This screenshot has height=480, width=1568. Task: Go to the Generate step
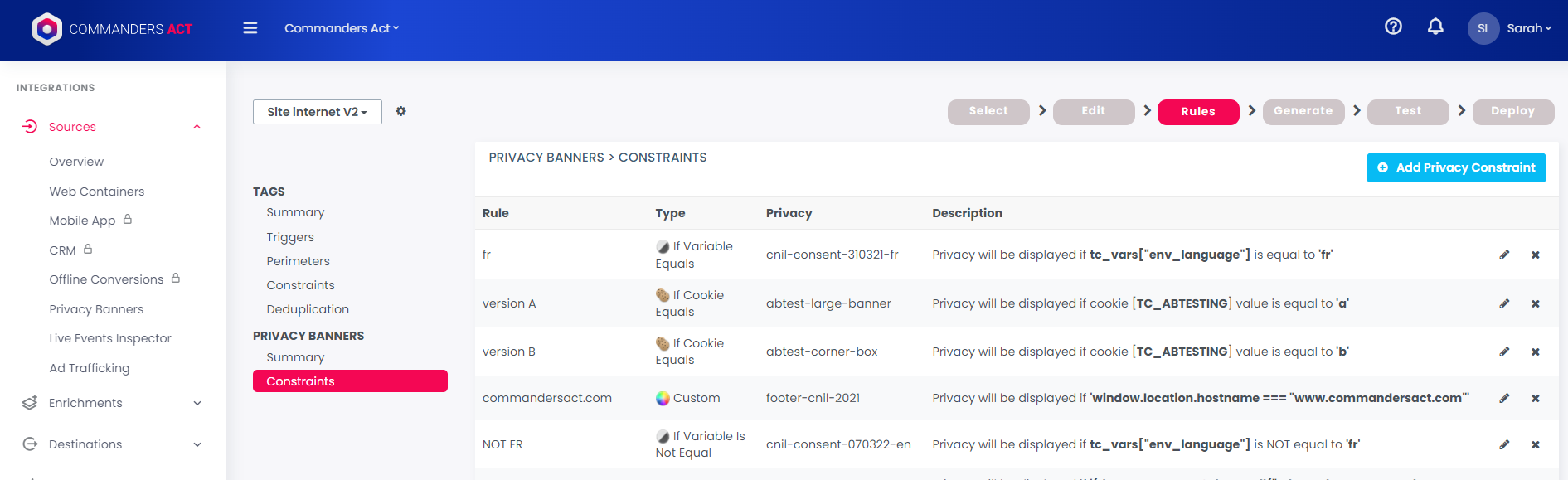pyautogui.click(x=1303, y=111)
